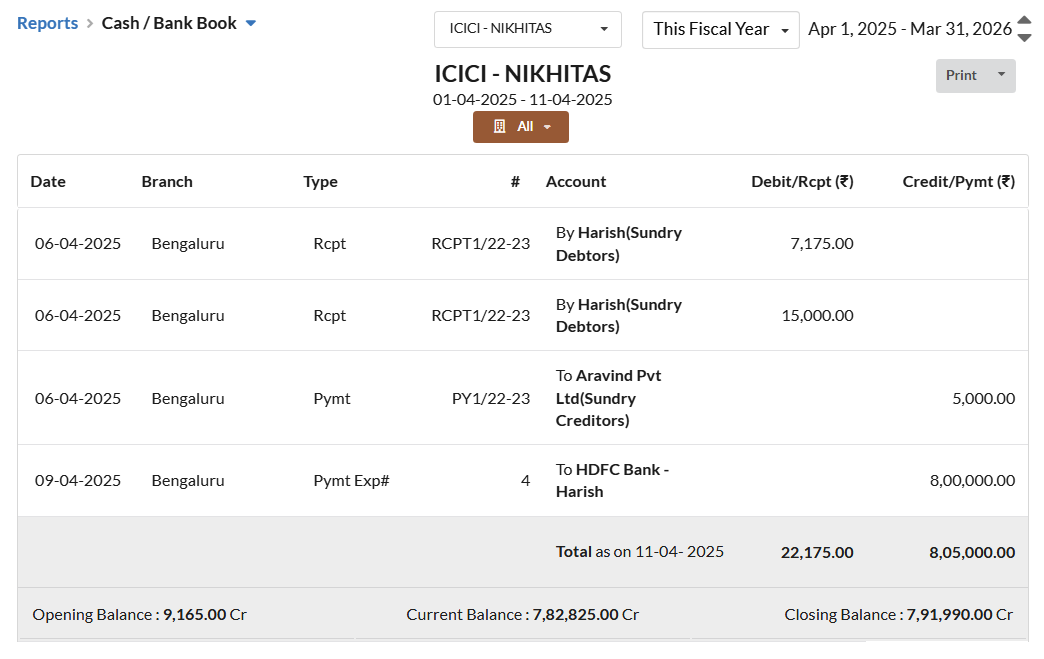Click credit amount 5,000.00
Image resolution: width=1044 pixels, height=659 pixels.
tap(983, 399)
